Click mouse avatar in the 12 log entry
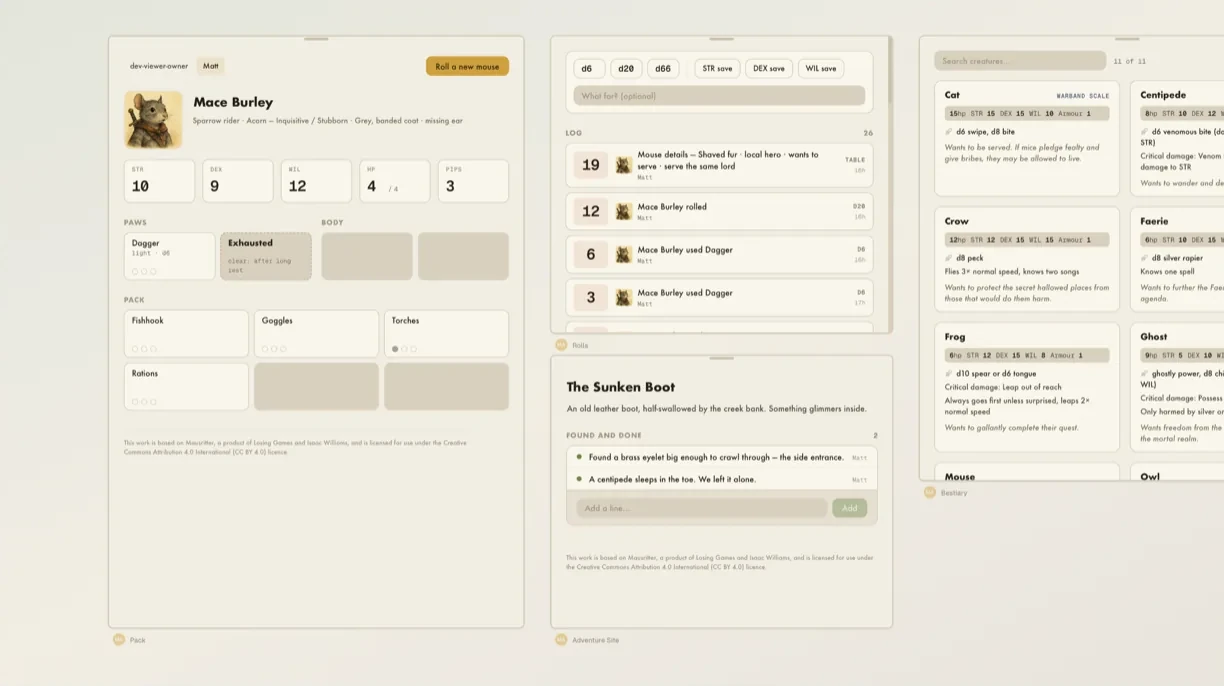This screenshot has width=1224, height=686. [623, 212]
